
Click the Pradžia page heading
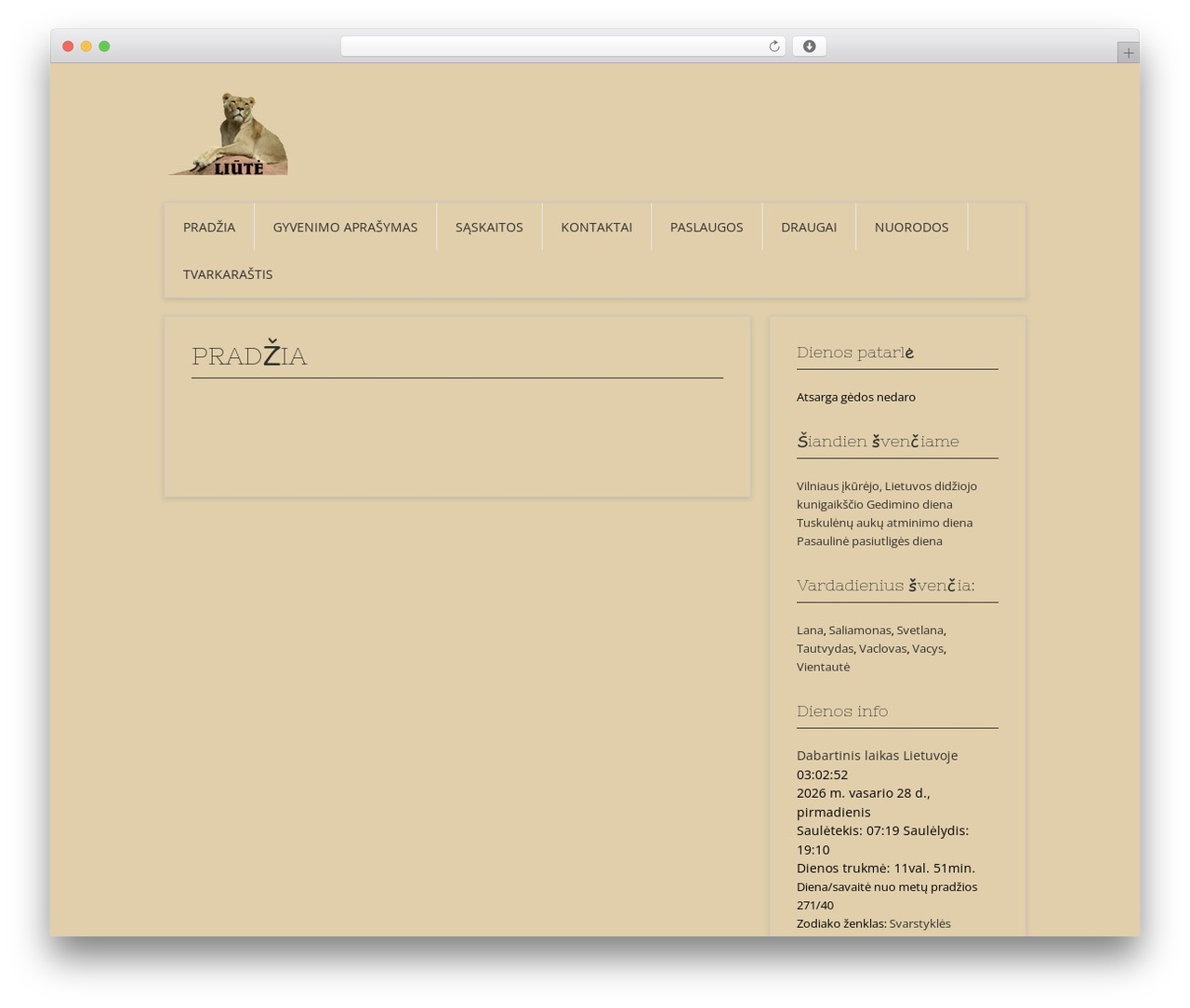click(x=249, y=355)
